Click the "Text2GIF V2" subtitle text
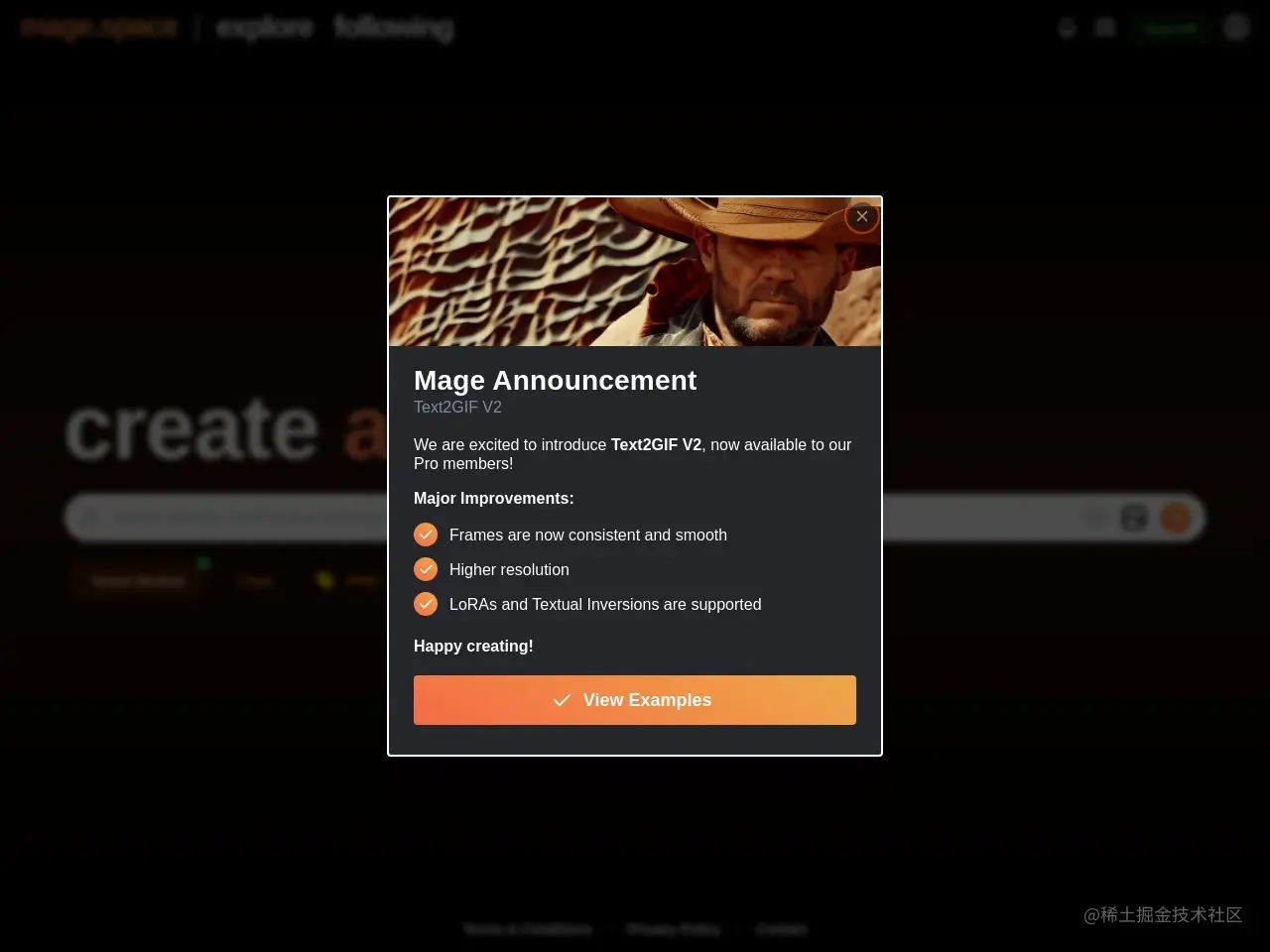 pos(457,408)
